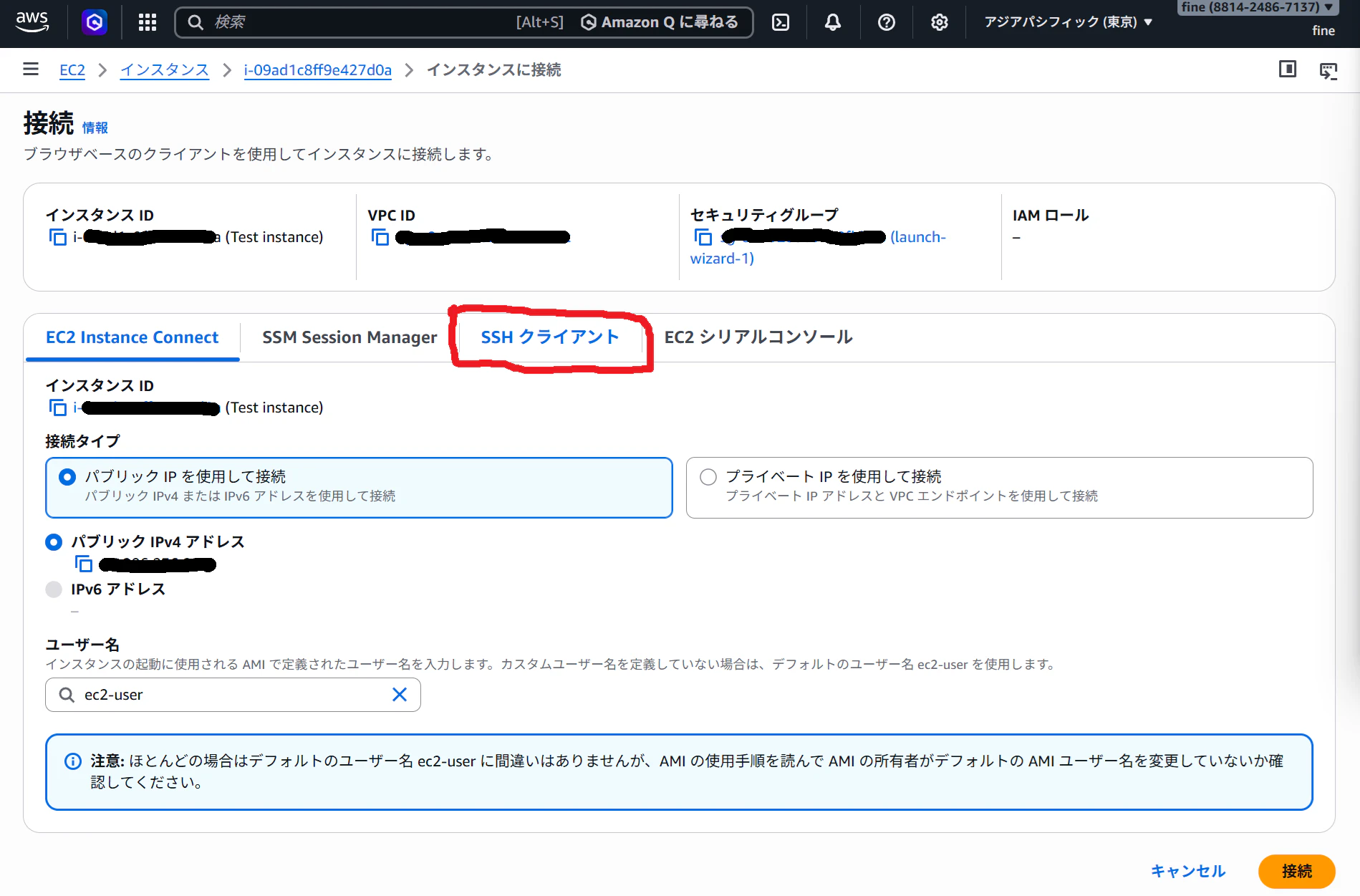The height and width of the screenshot is (896, 1360).
Task: Copy the instance ID in summary card
Action: (x=57, y=237)
